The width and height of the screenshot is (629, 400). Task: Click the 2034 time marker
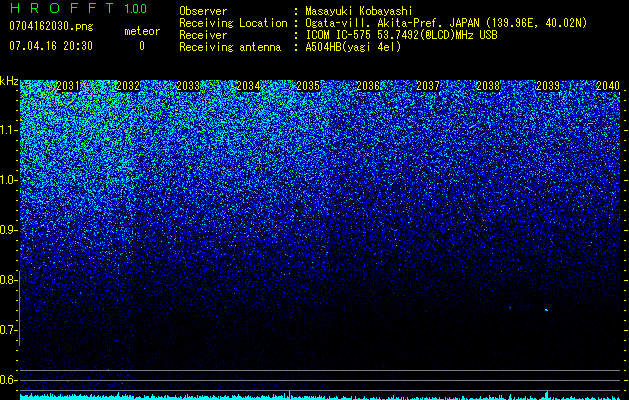[x=248, y=86]
